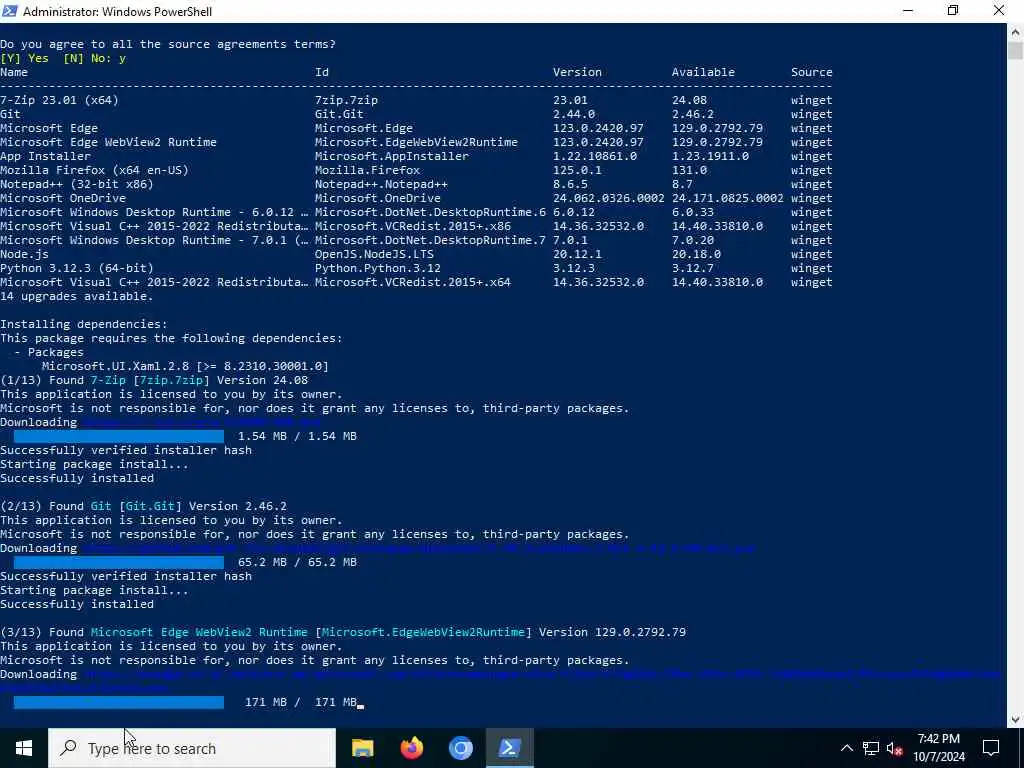Click the '(2/13) Found Git' line

point(144,506)
